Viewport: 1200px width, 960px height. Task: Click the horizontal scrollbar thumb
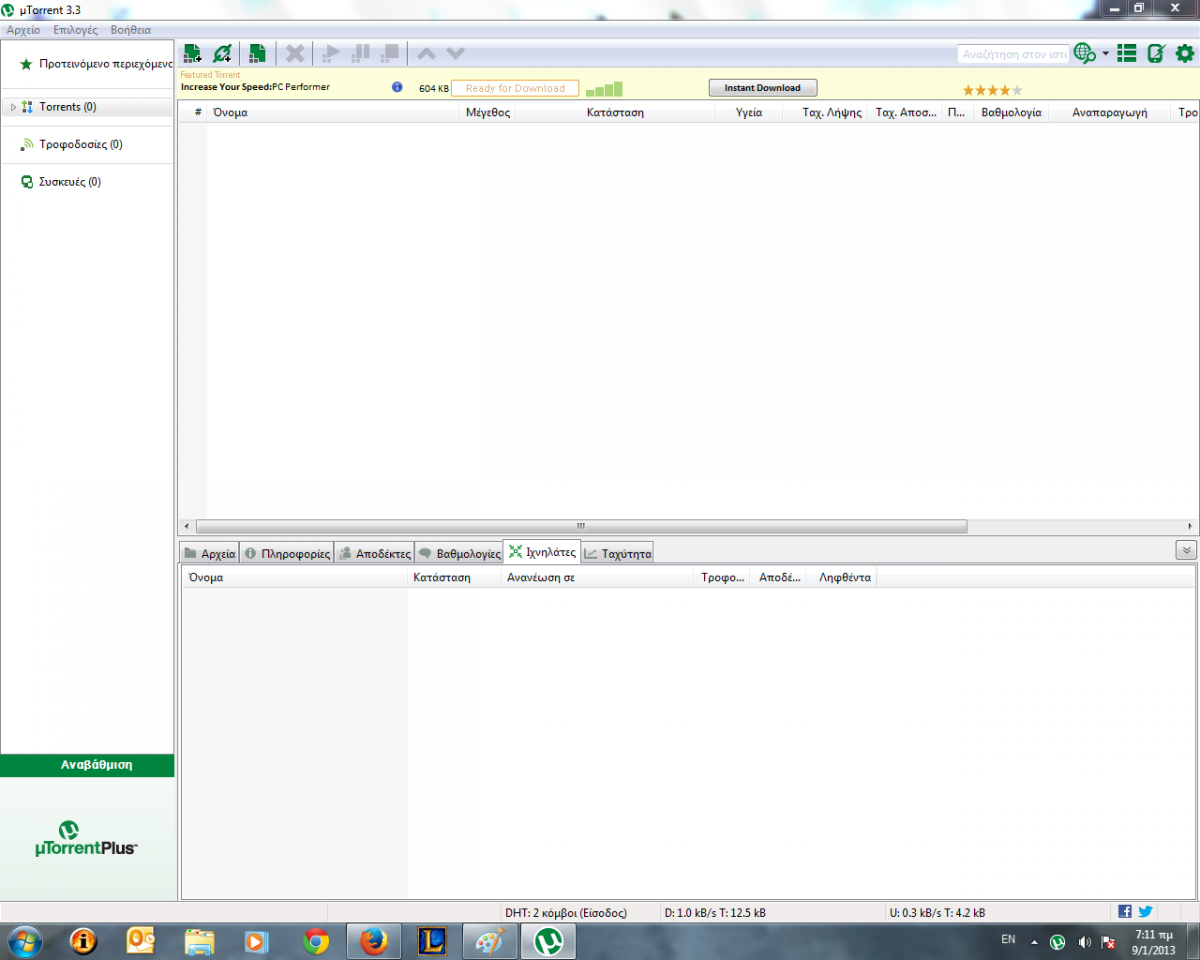581,526
